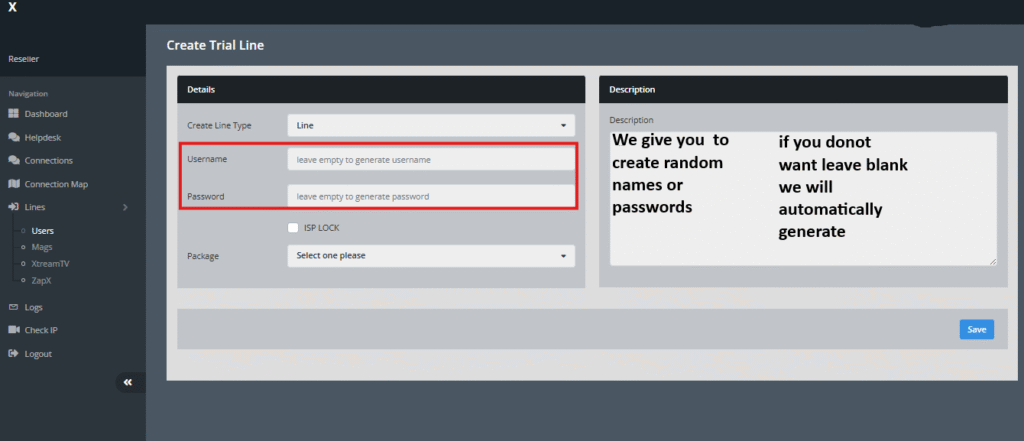Click the Connection Map icon

pos(14,184)
